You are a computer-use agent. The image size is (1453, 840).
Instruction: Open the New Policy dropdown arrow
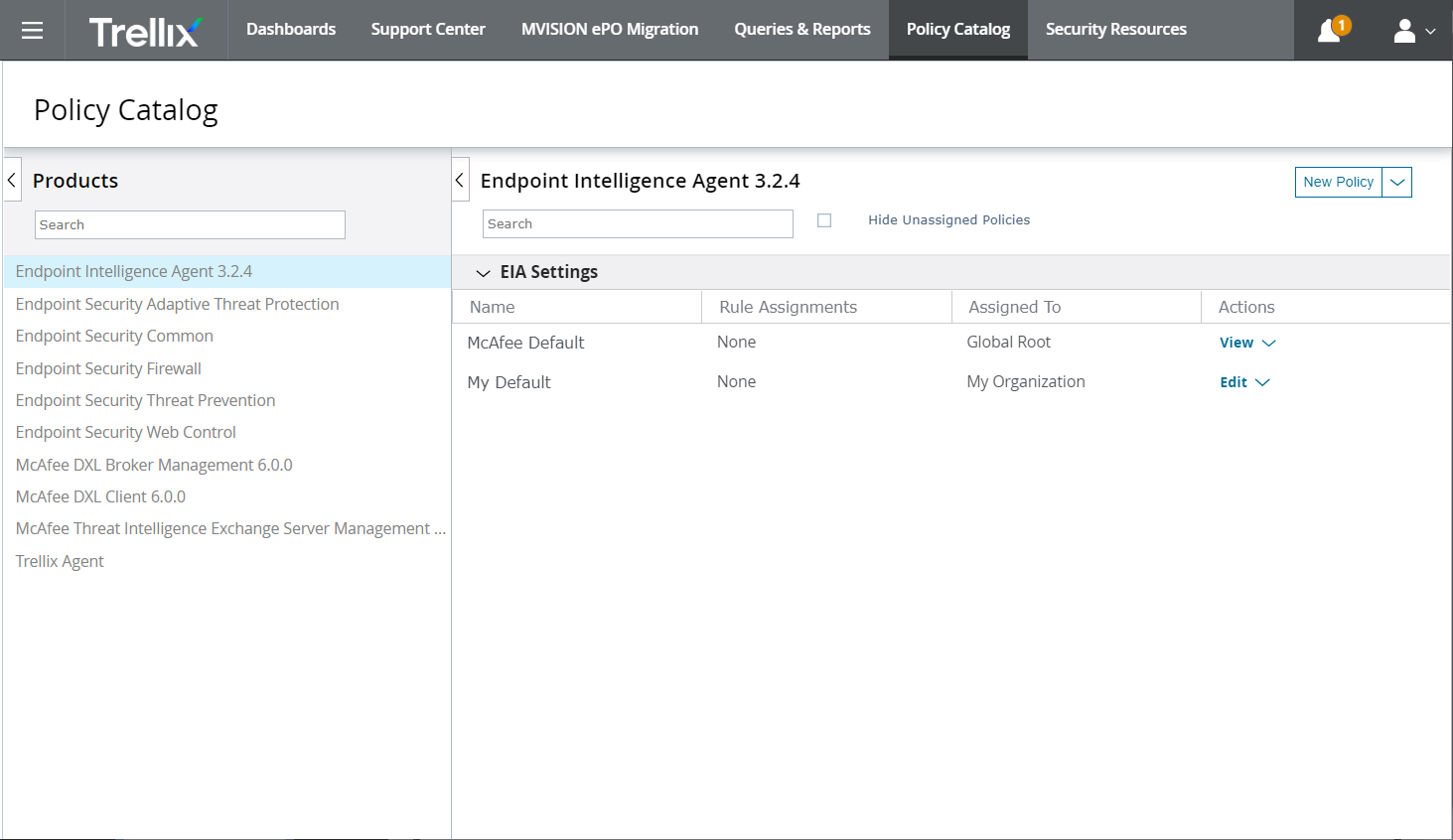[1397, 182]
